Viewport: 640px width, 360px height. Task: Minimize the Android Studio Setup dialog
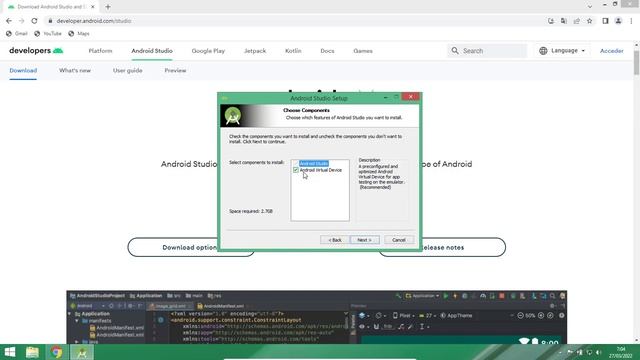(x=385, y=97)
